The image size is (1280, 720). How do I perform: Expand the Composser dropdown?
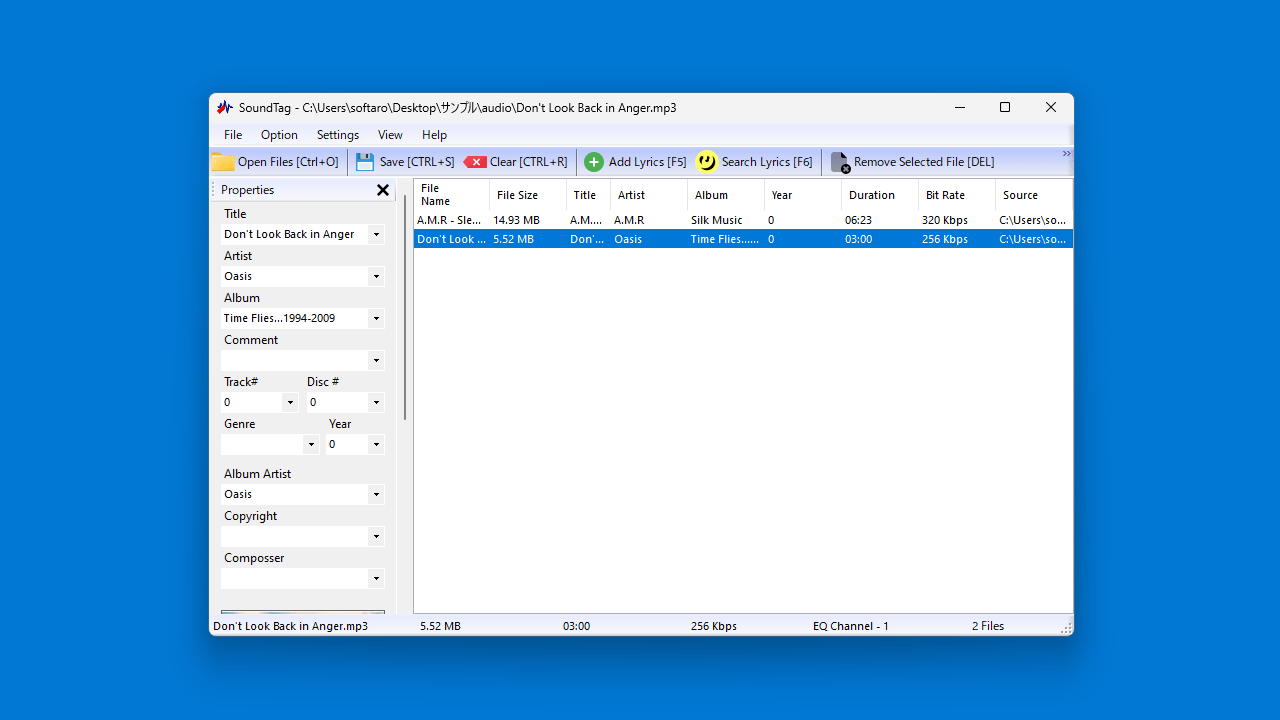[376, 578]
